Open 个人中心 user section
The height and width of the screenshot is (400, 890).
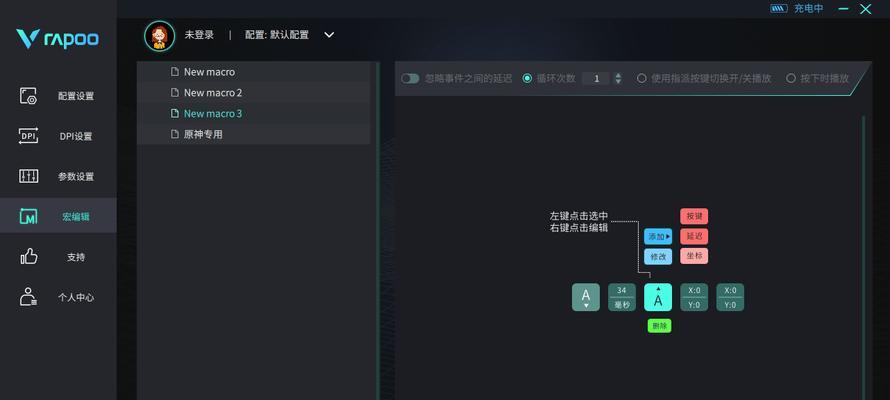[58, 297]
